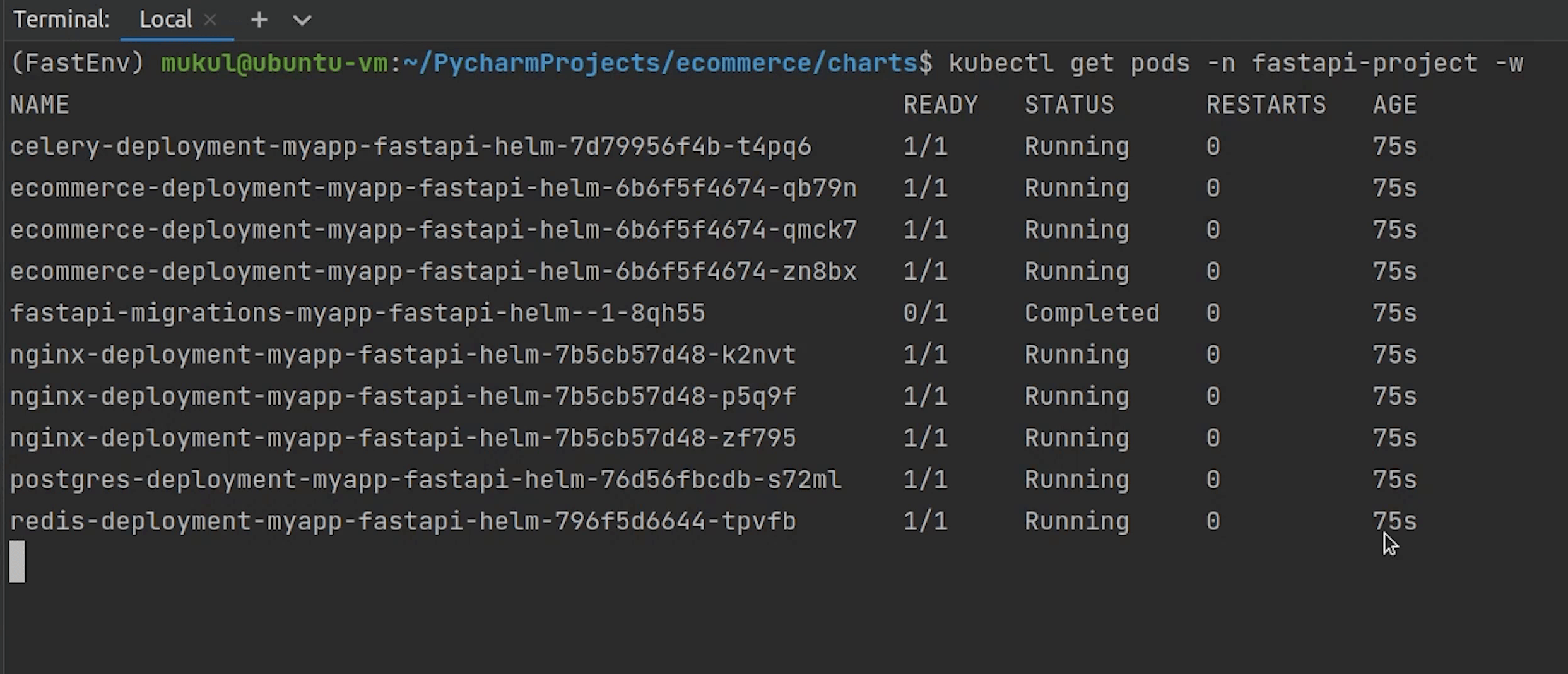Click the mukul@ubuntu-vm prompt text
This screenshot has height=674, width=1568.
[x=274, y=63]
